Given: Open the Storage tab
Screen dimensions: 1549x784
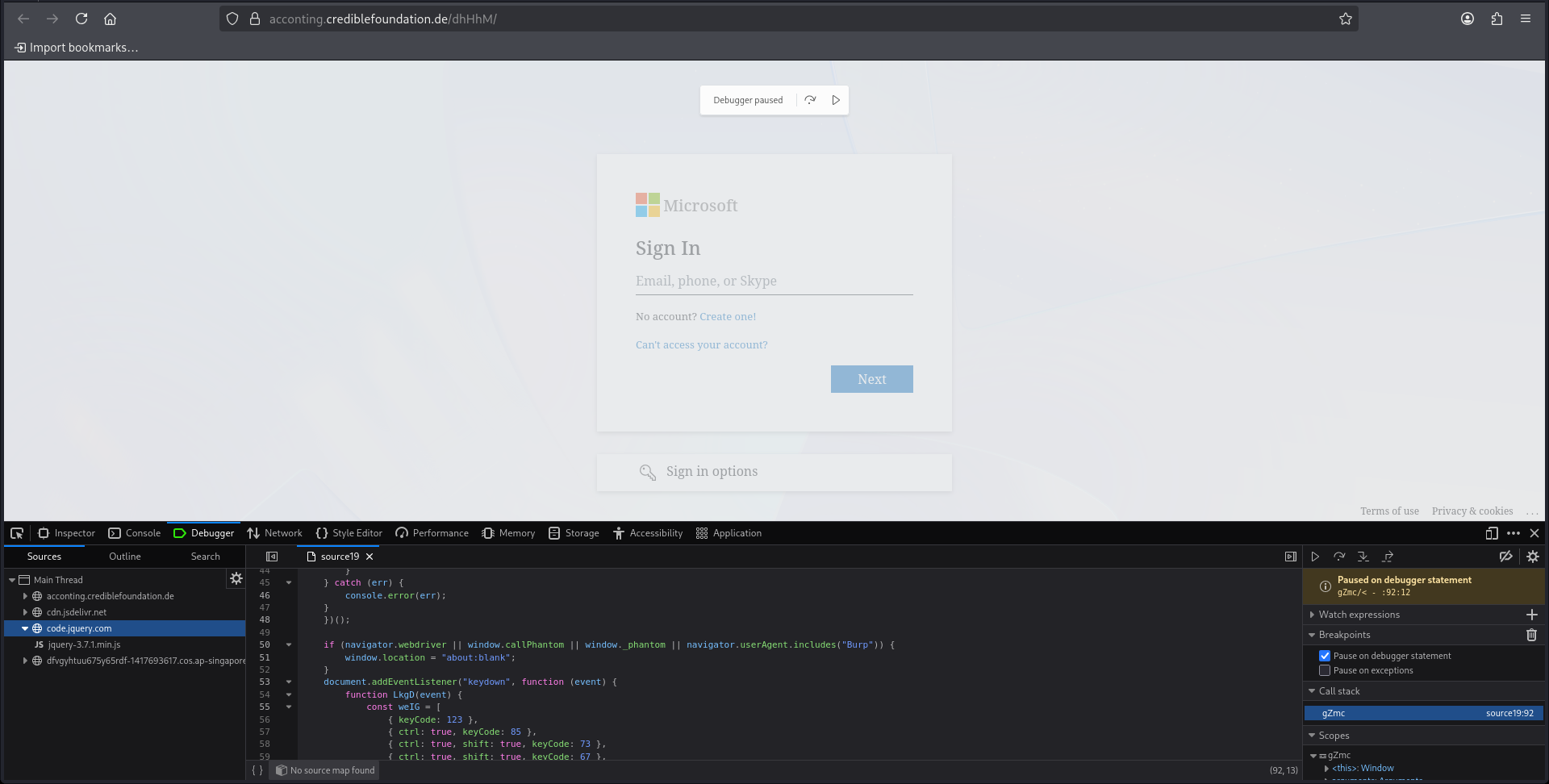Looking at the screenshot, I should tap(574, 533).
